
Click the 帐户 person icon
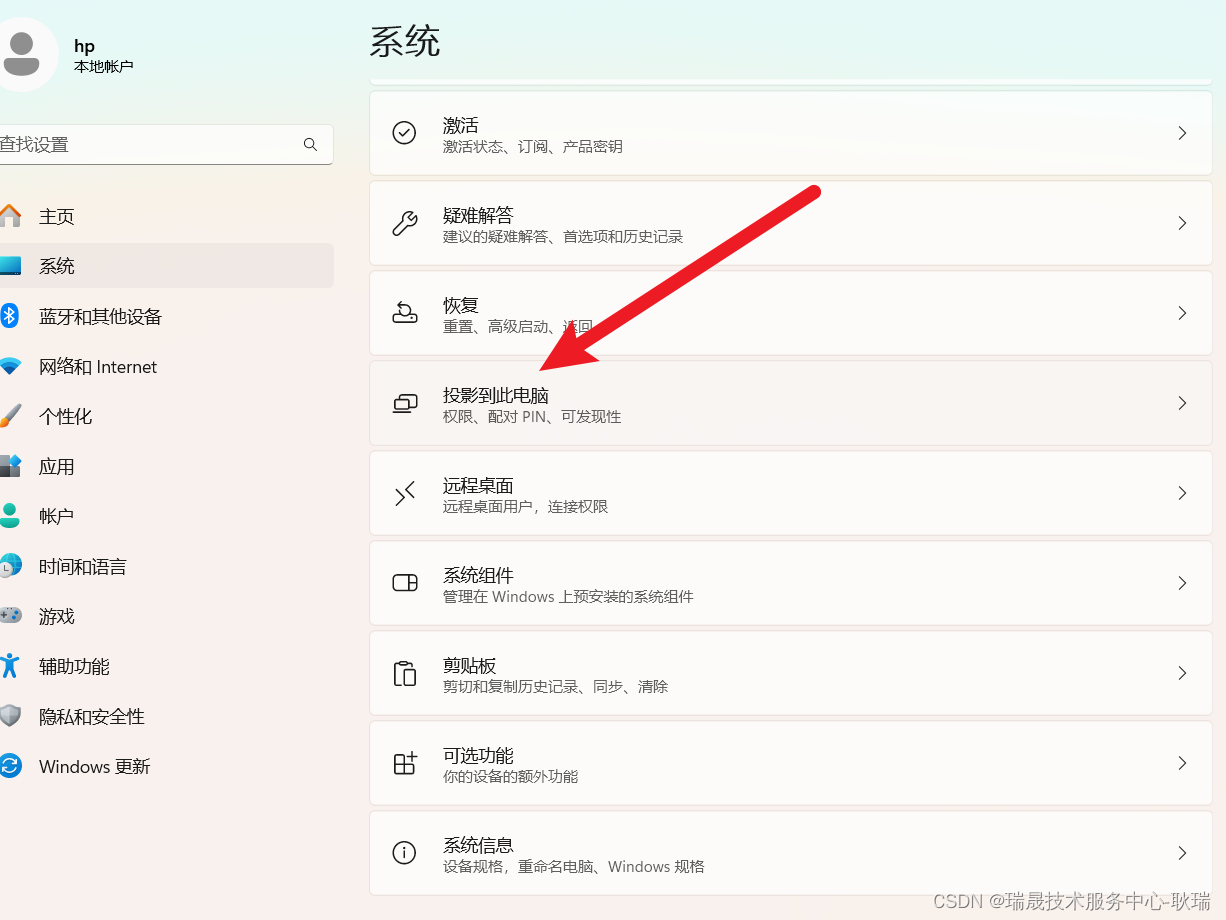pyautogui.click(x=10, y=516)
